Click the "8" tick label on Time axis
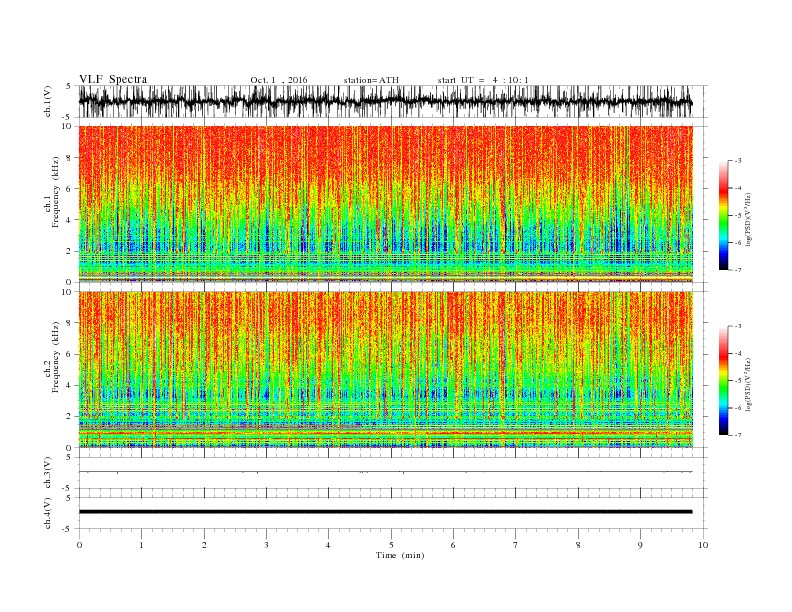This screenshot has width=792, height=612. (578, 545)
